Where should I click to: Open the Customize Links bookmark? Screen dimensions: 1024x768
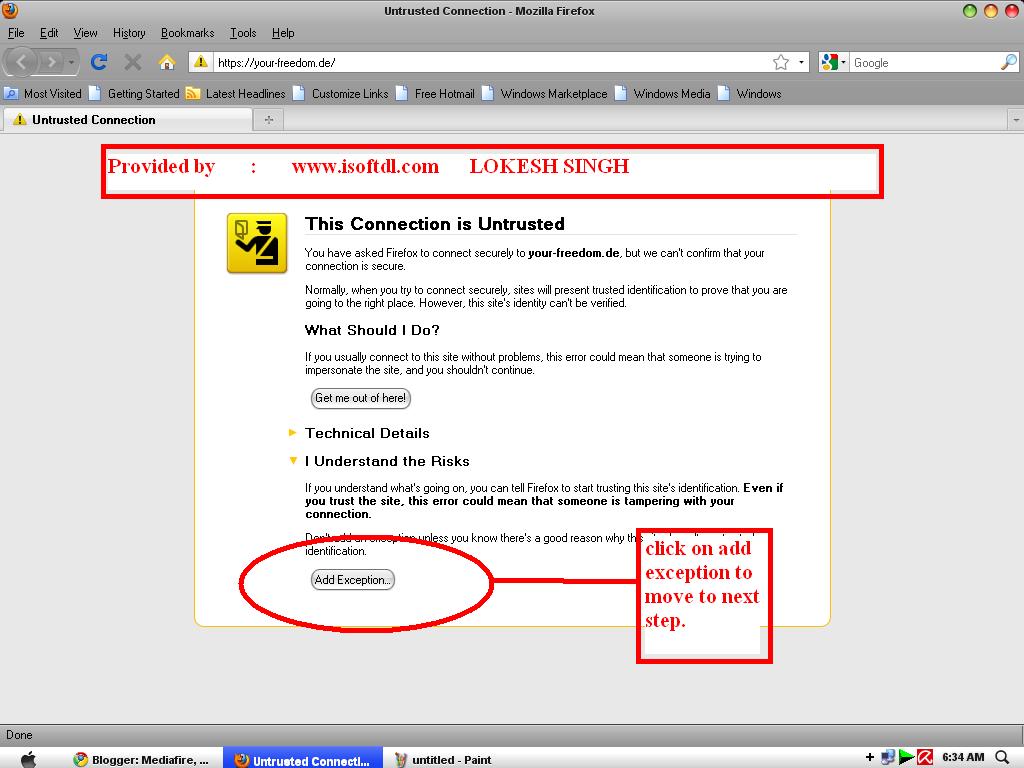pos(341,93)
